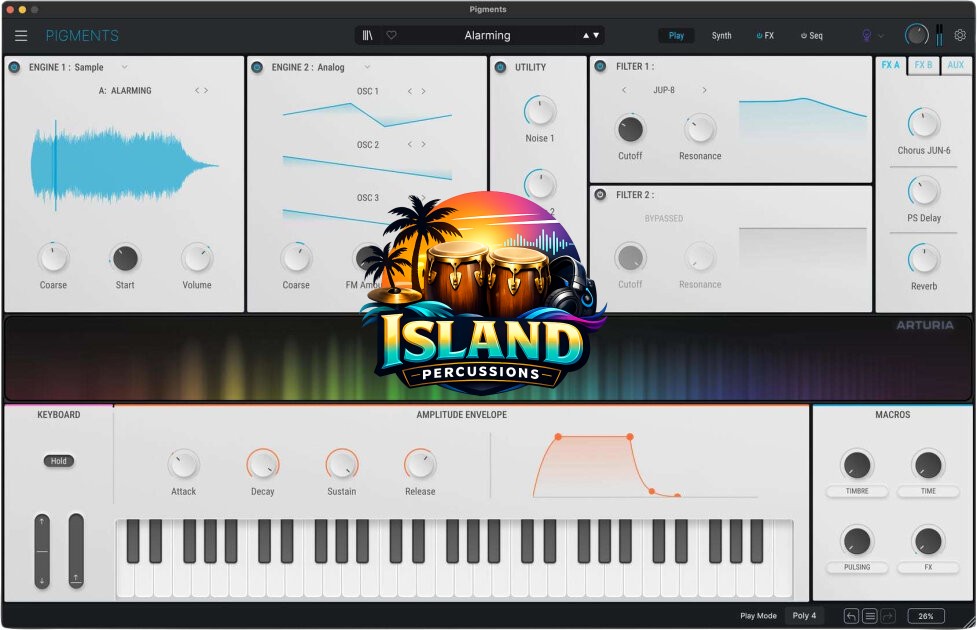Image resolution: width=977 pixels, height=630 pixels.
Task: Select previous filter type before JUP-8
Action: coord(624,90)
